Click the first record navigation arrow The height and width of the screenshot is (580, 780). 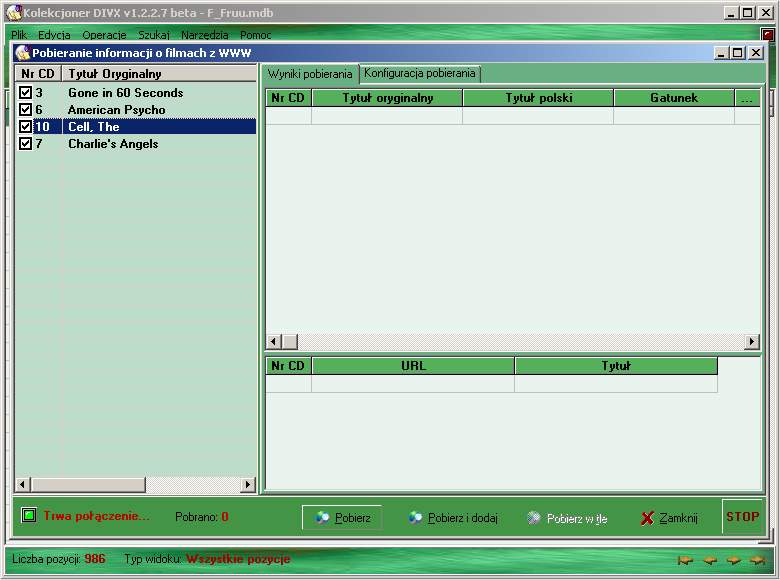pyautogui.click(x=686, y=560)
